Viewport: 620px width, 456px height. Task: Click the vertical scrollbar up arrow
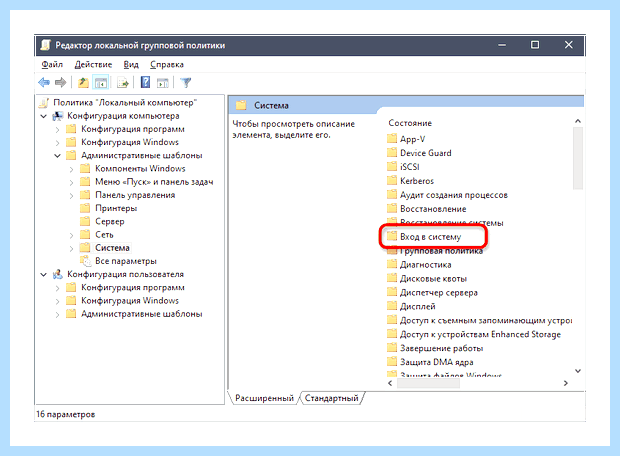[x=578, y=121]
